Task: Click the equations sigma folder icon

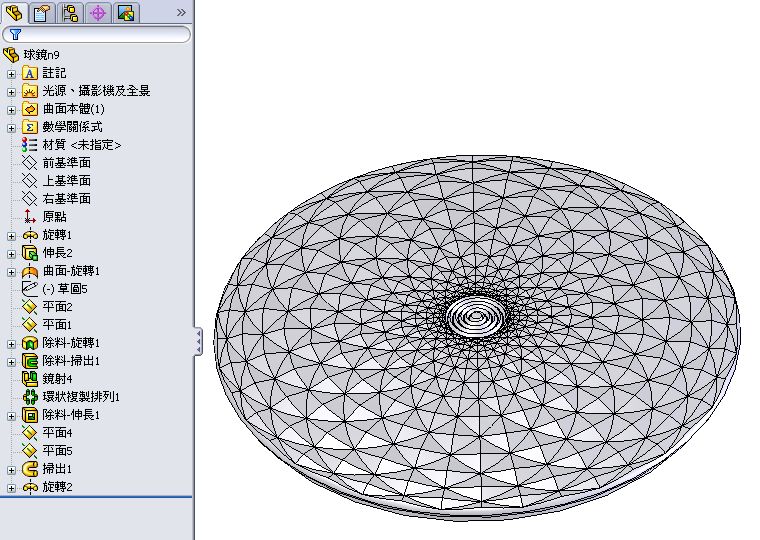Action: tap(30, 127)
